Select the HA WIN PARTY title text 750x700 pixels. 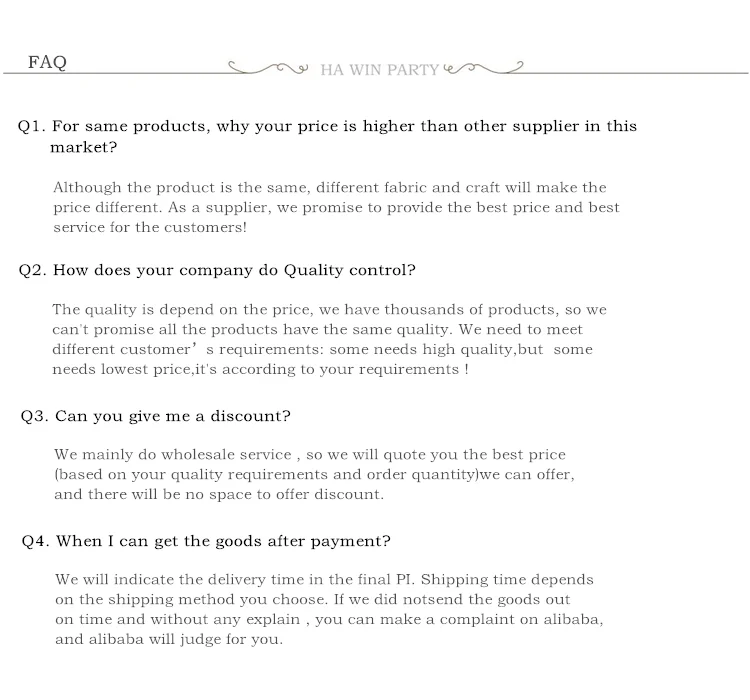point(379,71)
